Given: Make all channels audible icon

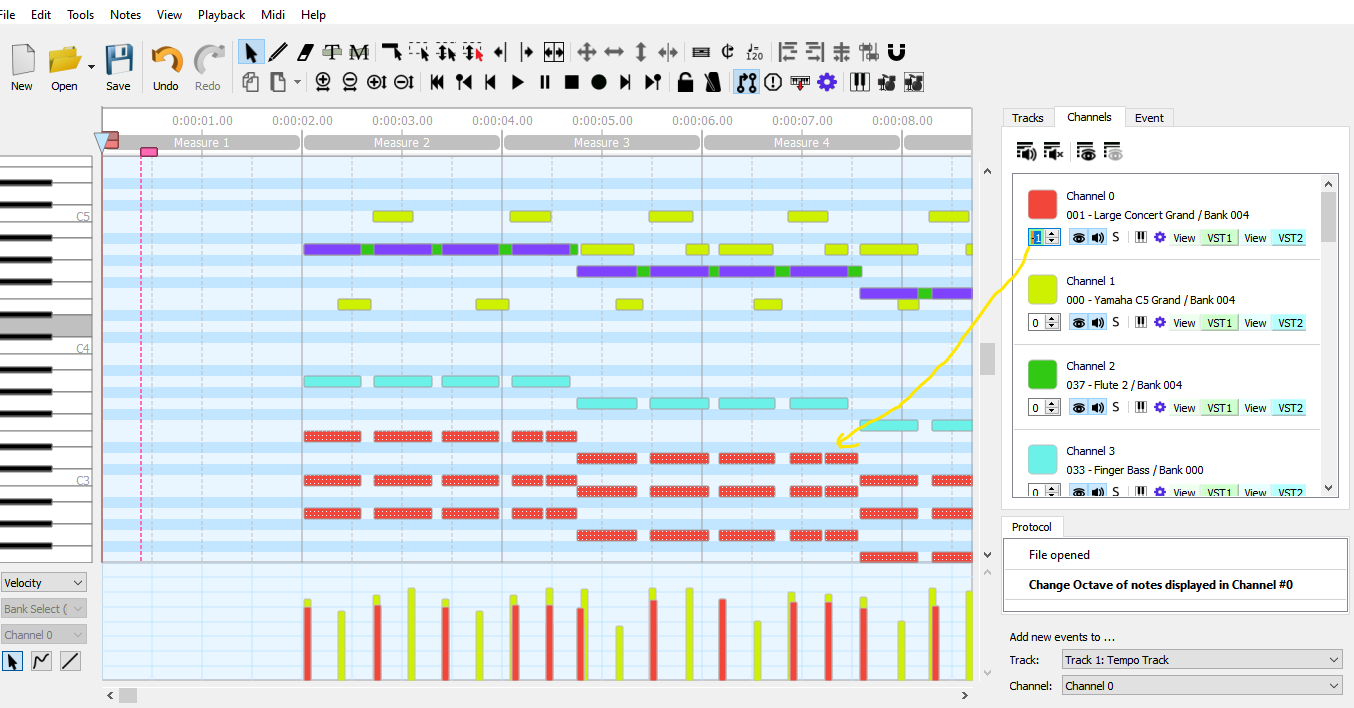Looking at the screenshot, I should (1026, 151).
